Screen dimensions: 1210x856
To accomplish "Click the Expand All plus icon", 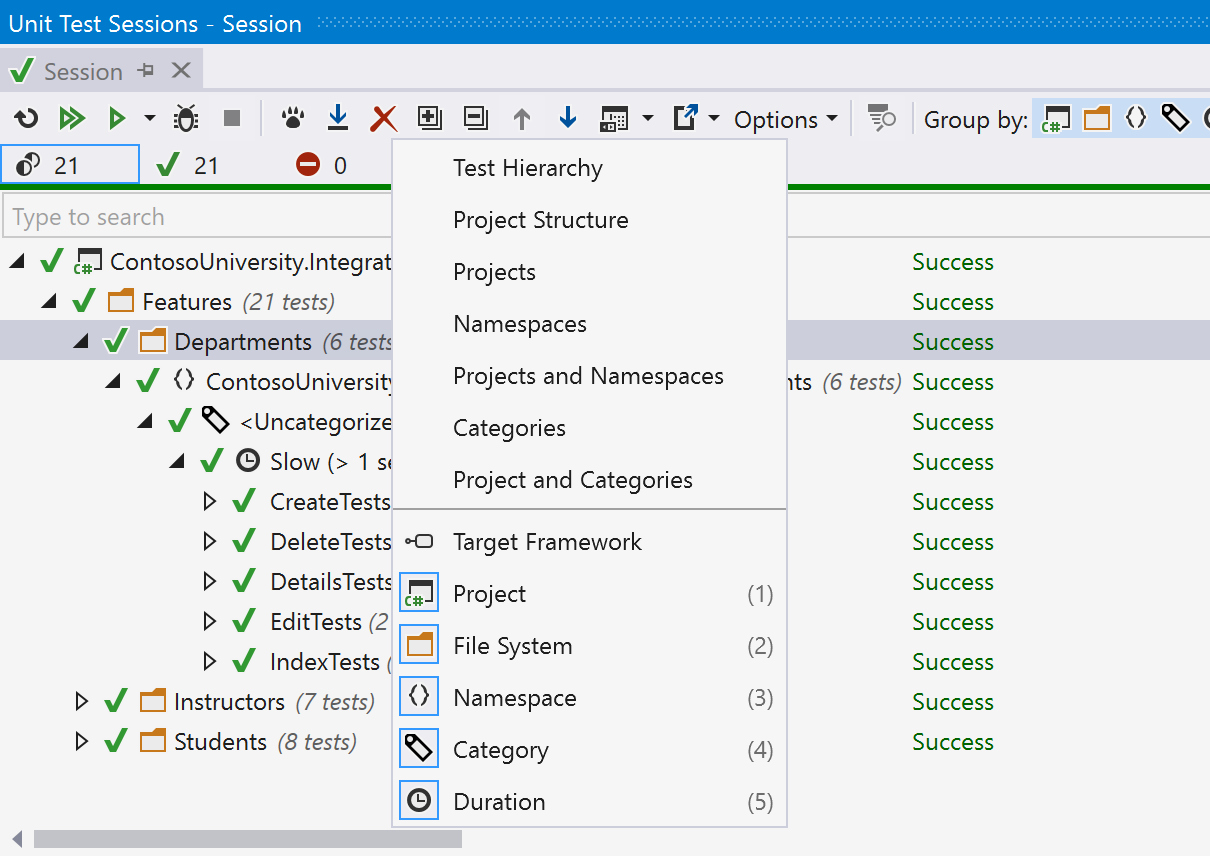I will (429, 119).
